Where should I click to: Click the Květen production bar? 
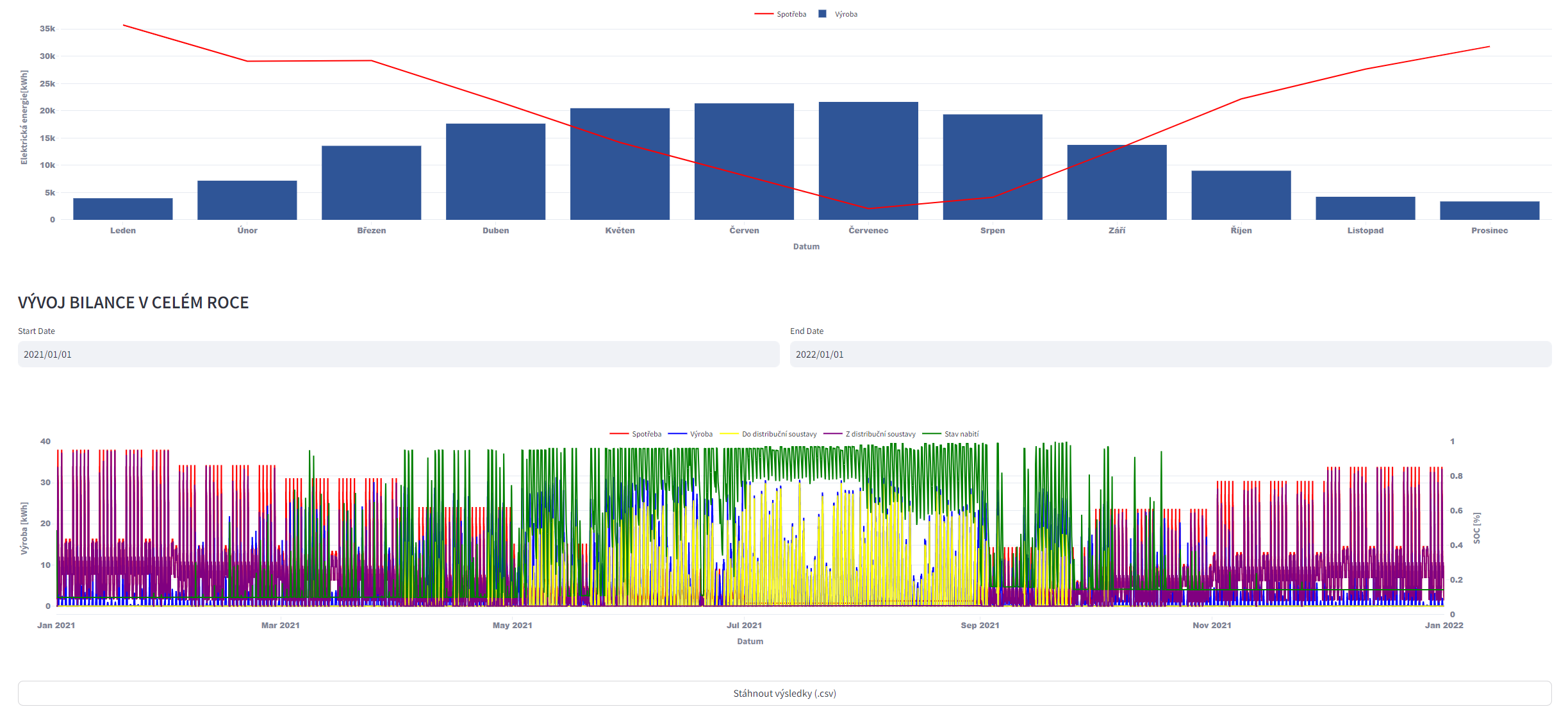click(x=620, y=164)
